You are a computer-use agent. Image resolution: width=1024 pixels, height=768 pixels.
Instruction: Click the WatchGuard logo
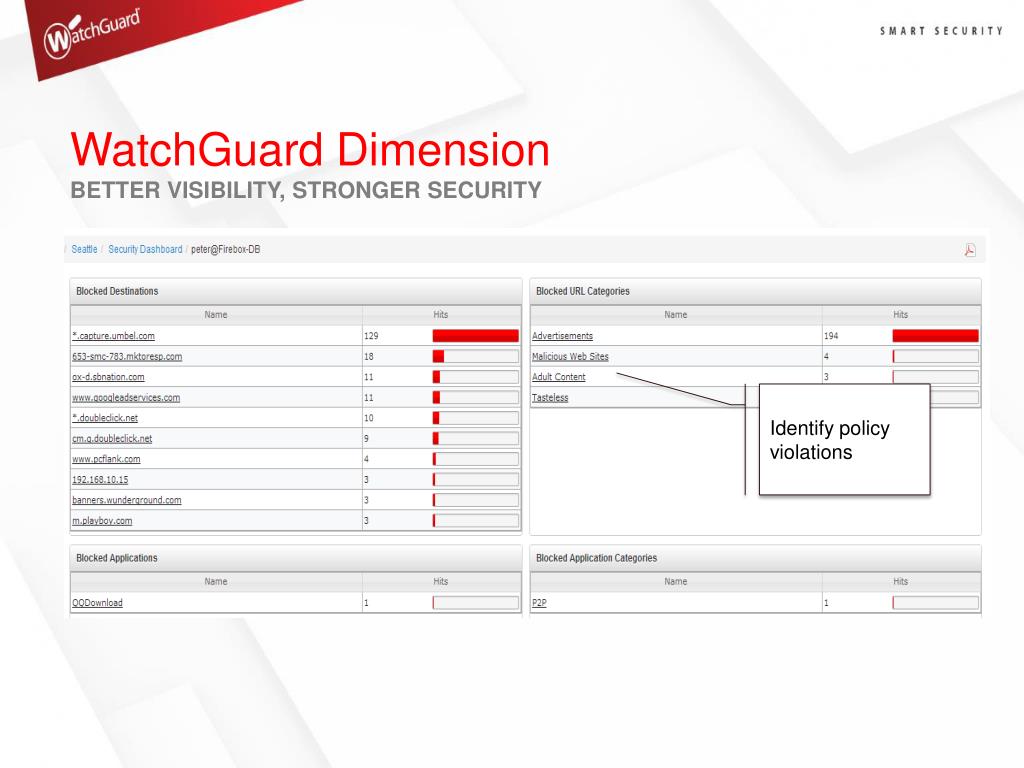91,32
